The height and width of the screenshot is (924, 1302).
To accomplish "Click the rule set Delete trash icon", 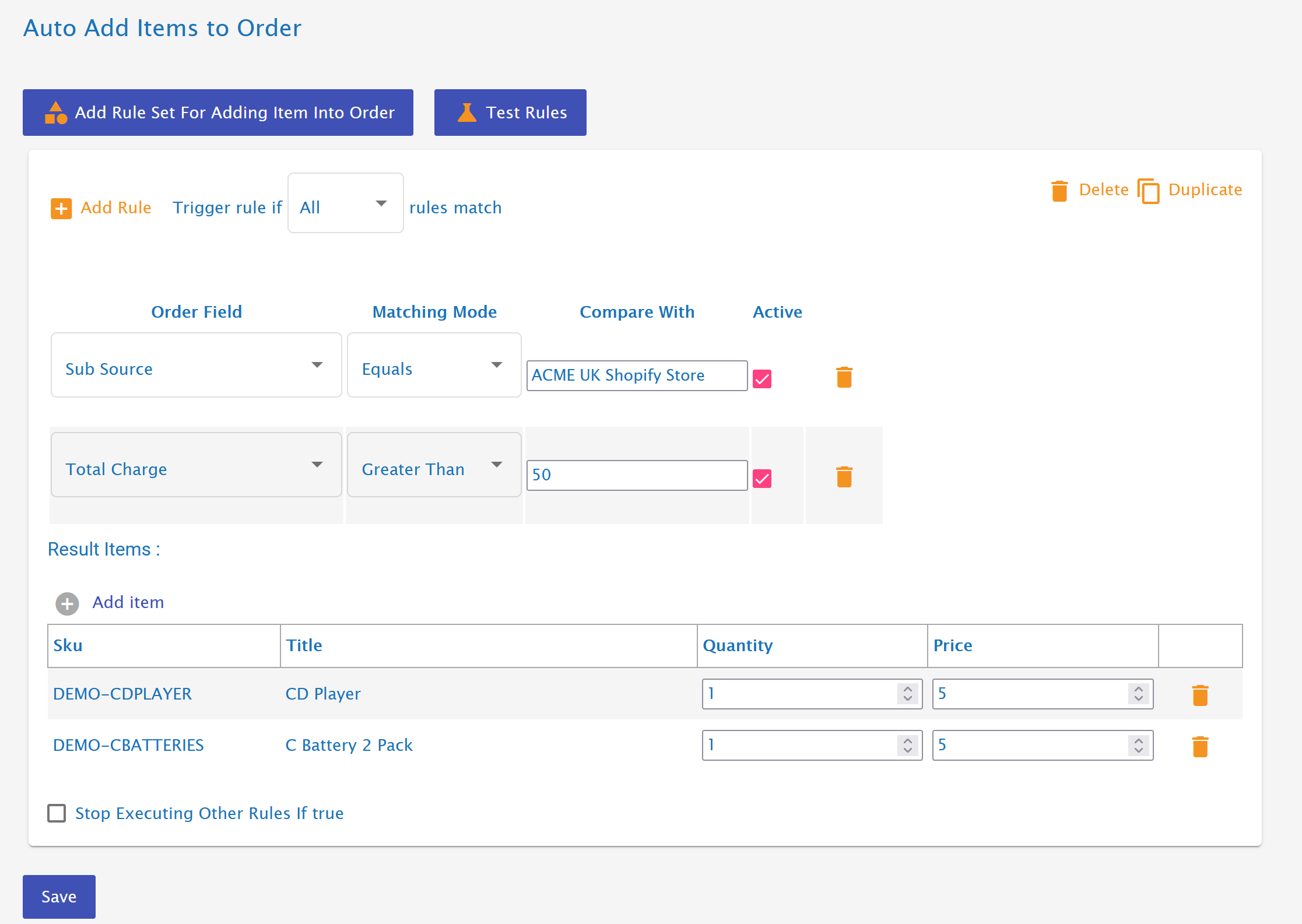I will tap(1059, 191).
